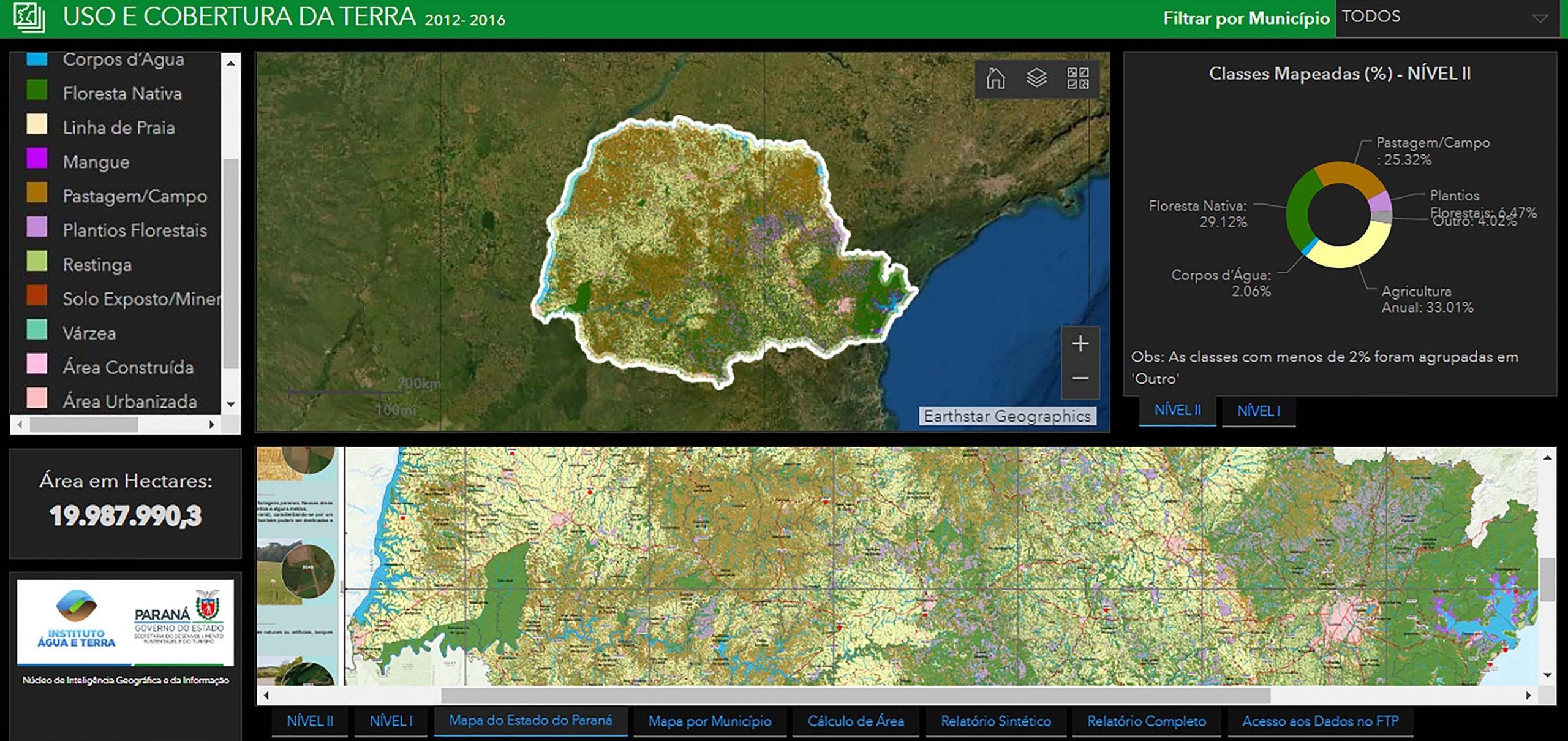Expand municipality list with the dropdown arrow
This screenshot has width=1568, height=741.
[x=1540, y=18]
